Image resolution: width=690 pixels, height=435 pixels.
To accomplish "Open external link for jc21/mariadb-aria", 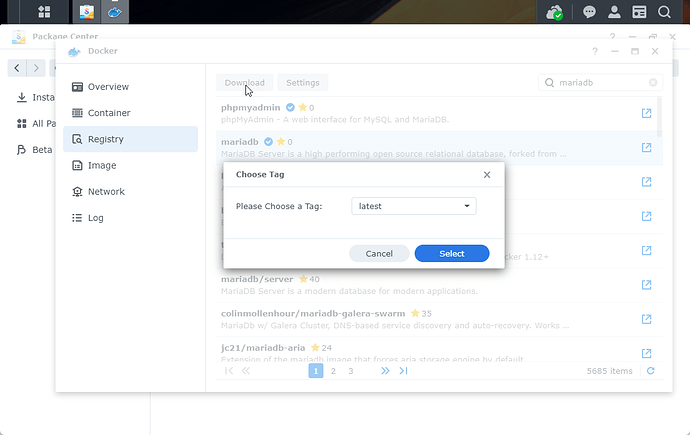I will coord(646,353).
